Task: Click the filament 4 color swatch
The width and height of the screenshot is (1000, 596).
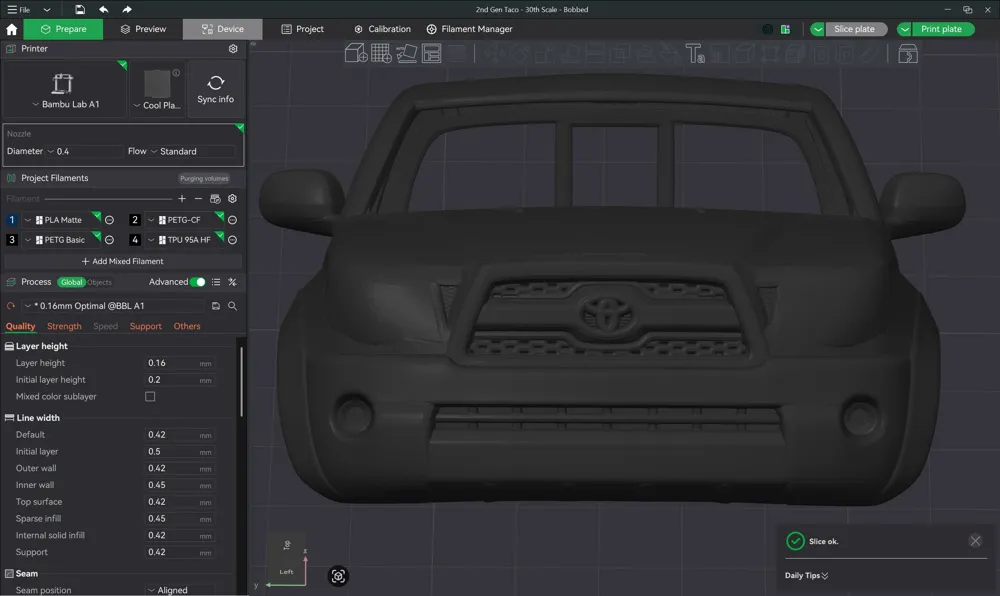Action: 135,240
